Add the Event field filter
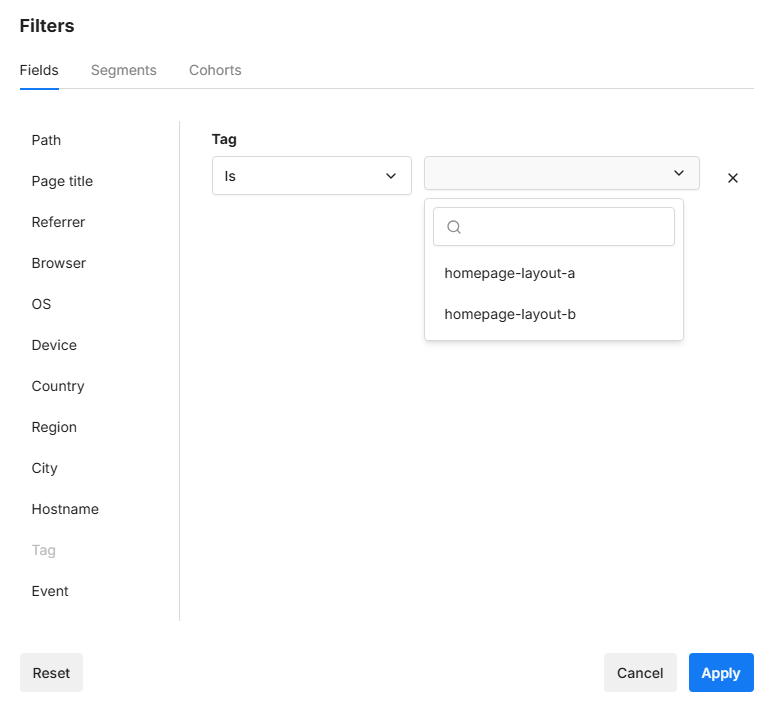Image resolution: width=776 pixels, height=715 pixels. click(x=50, y=591)
